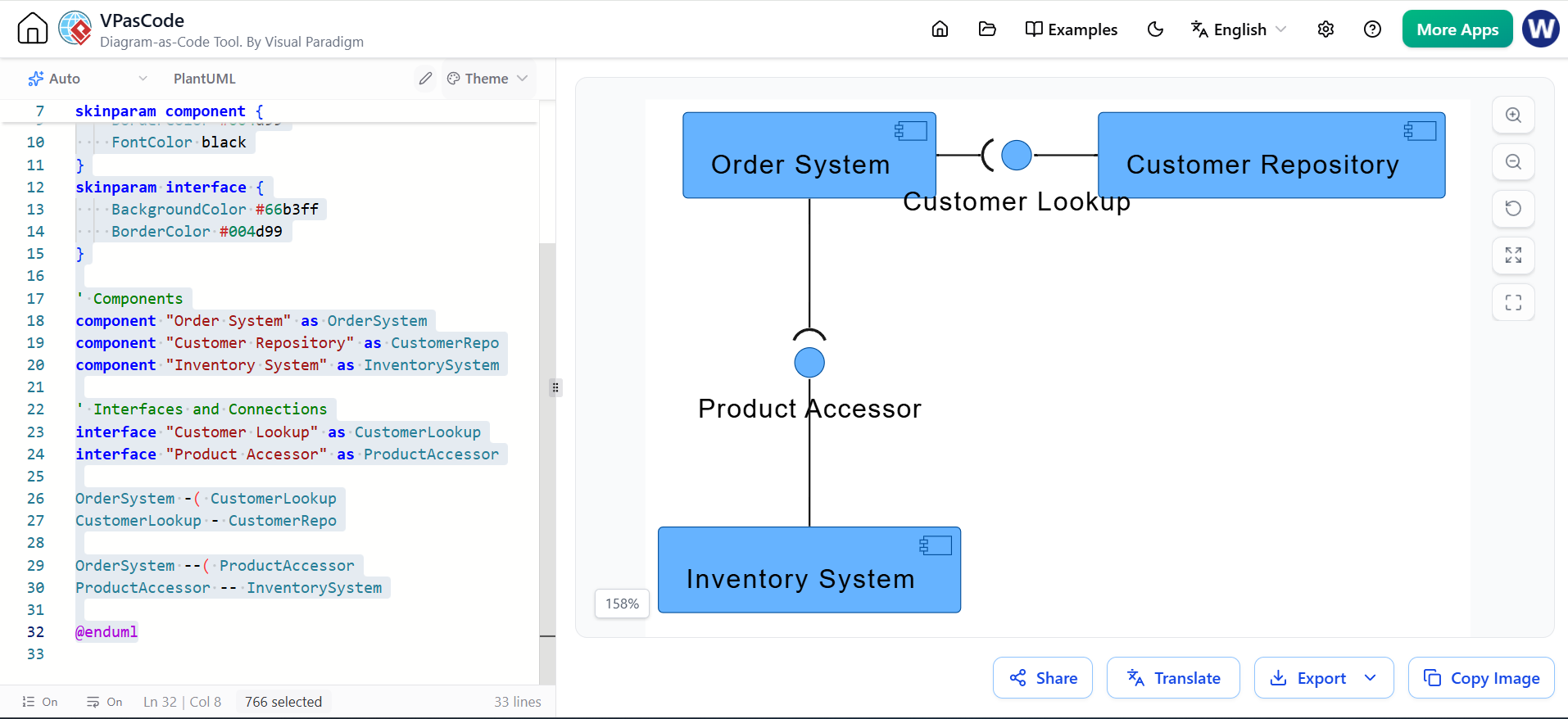Click the 33 lines status text
Screen dimensions: 1568x719
point(518,702)
